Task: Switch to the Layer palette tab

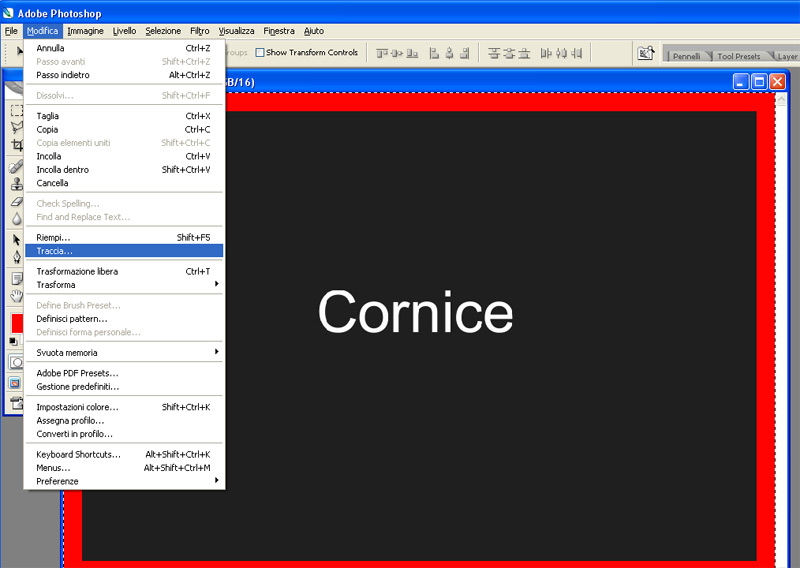Action: [x=787, y=56]
